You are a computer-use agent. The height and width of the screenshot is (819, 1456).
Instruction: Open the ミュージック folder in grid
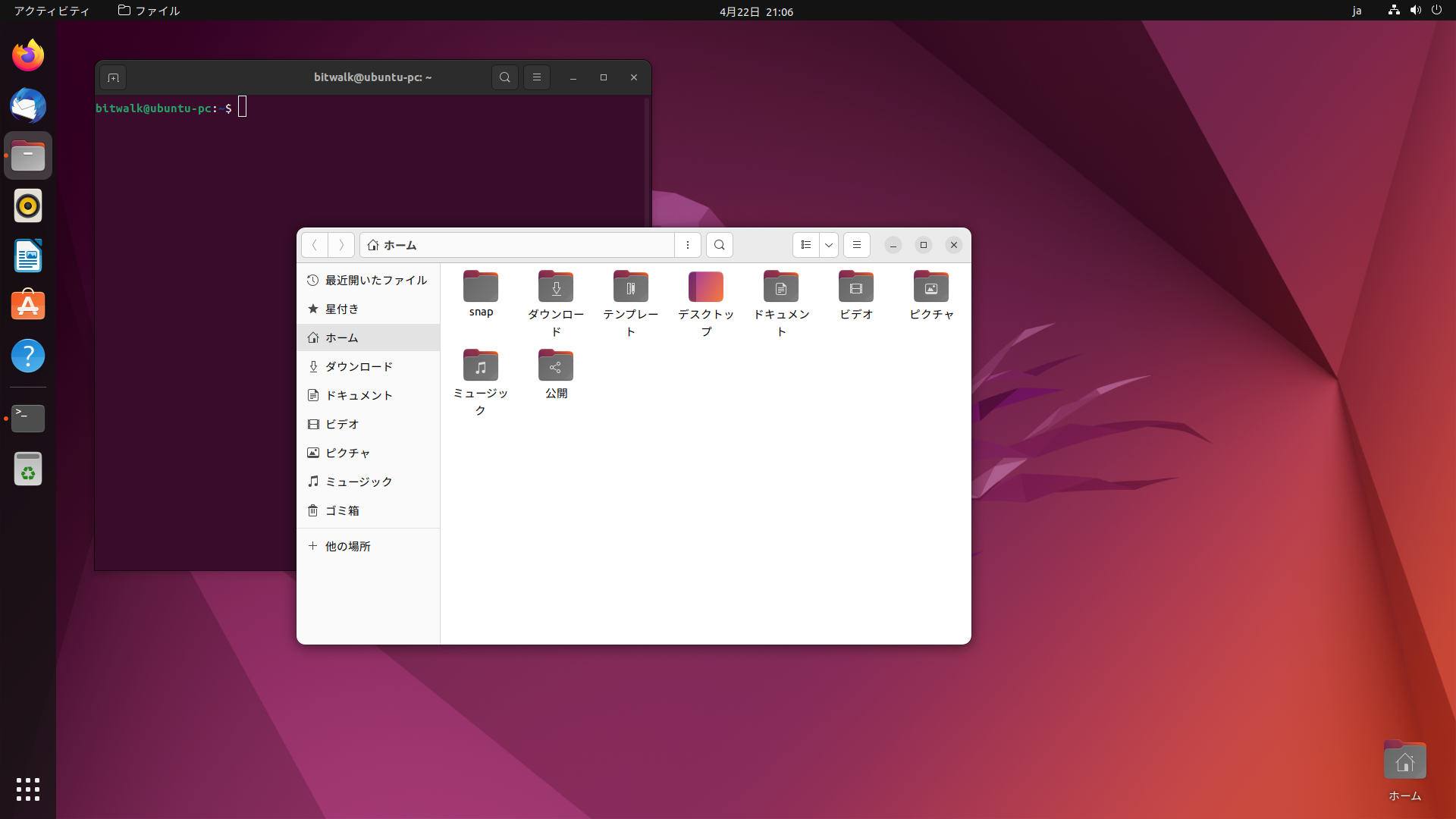[x=481, y=366]
